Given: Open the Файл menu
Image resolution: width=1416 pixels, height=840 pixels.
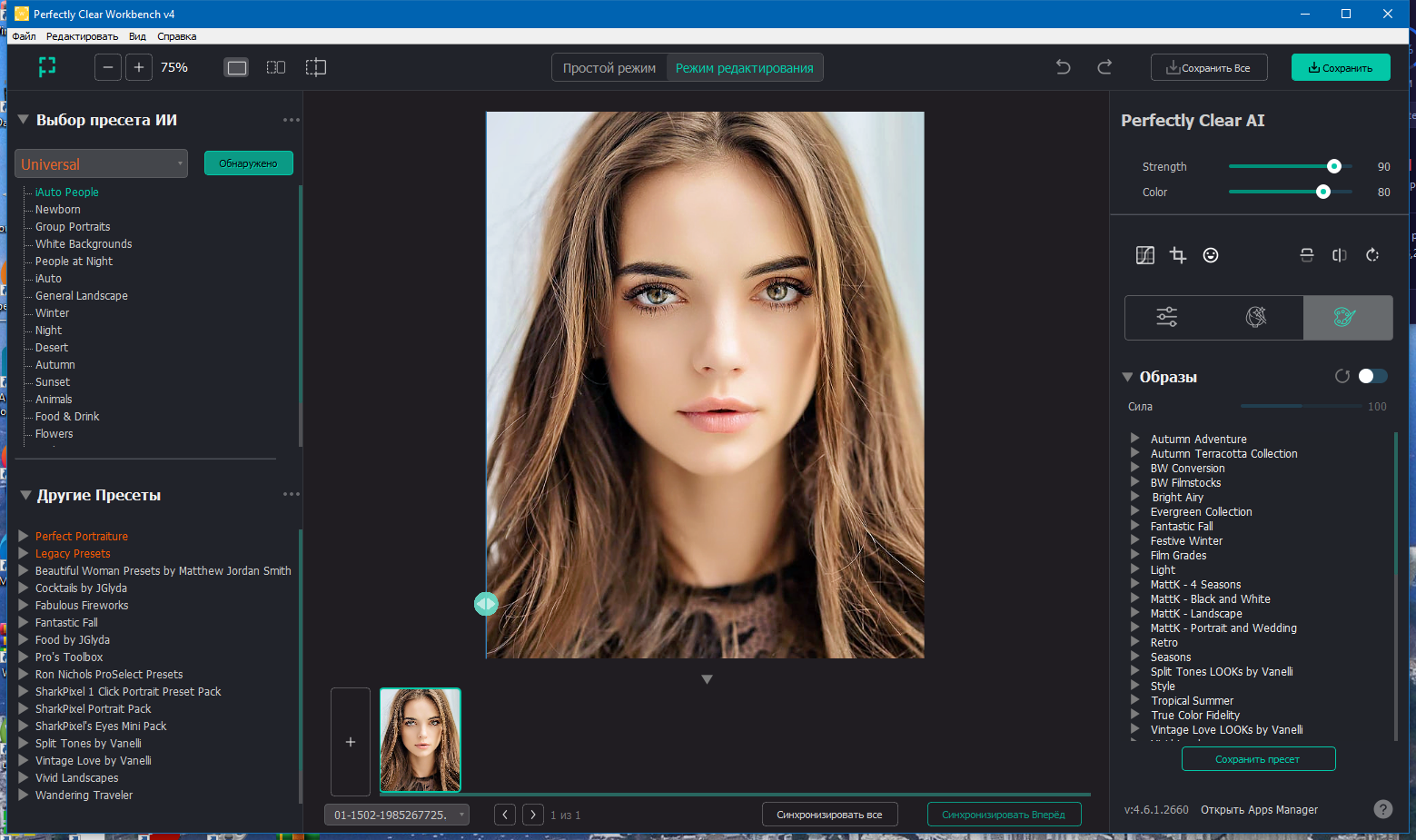Looking at the screenshot, I should pyautogui.click(x=24, y=36).
